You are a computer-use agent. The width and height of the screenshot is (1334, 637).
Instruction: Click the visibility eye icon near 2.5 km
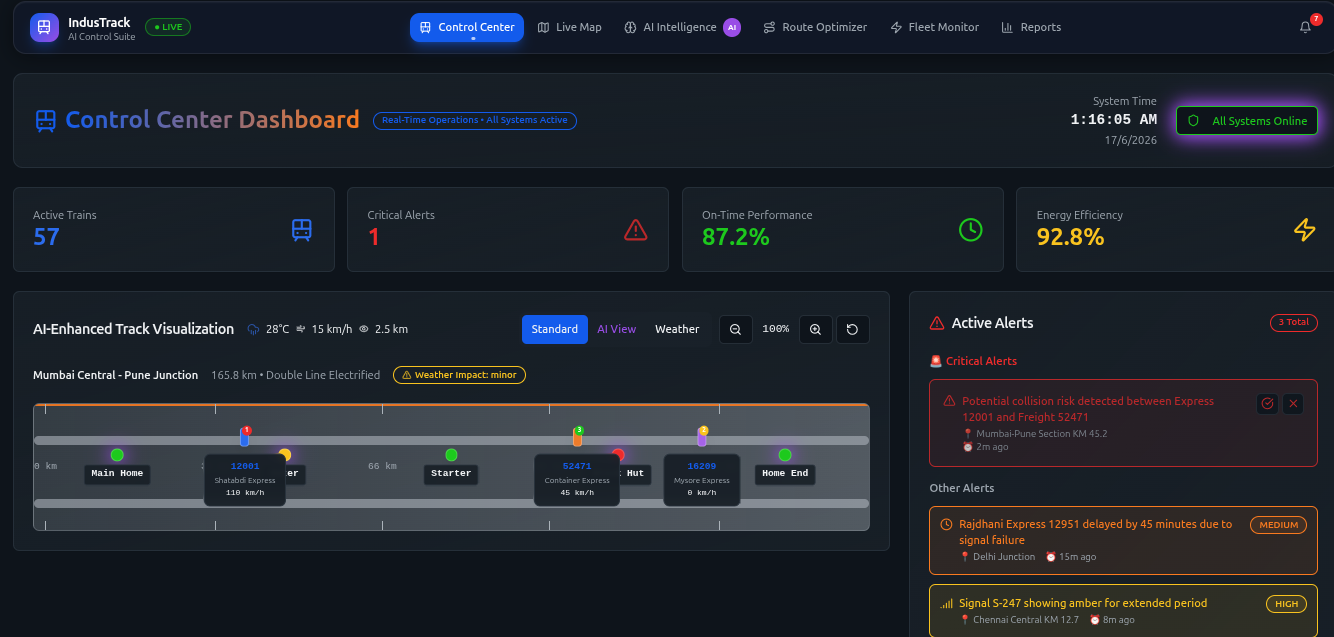tap(364, 329)
